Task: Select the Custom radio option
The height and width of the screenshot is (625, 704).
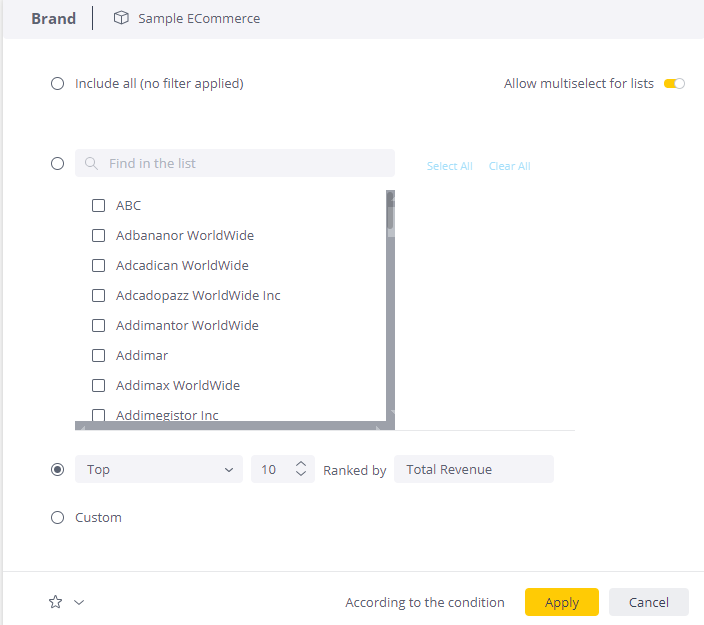Action: coord(58,518)
